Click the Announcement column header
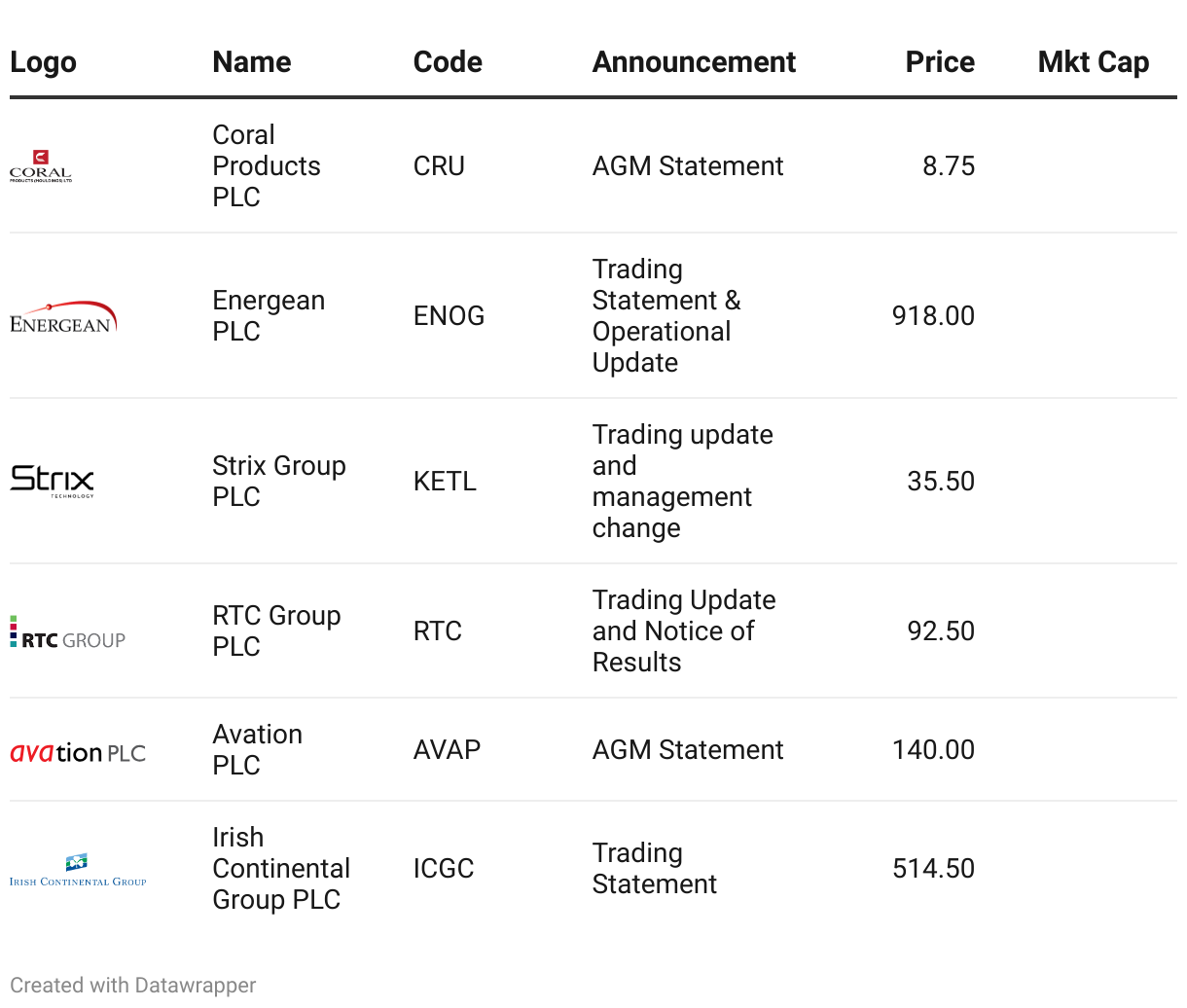Viewport: 1187px width, 1008px height. point(694,62)
